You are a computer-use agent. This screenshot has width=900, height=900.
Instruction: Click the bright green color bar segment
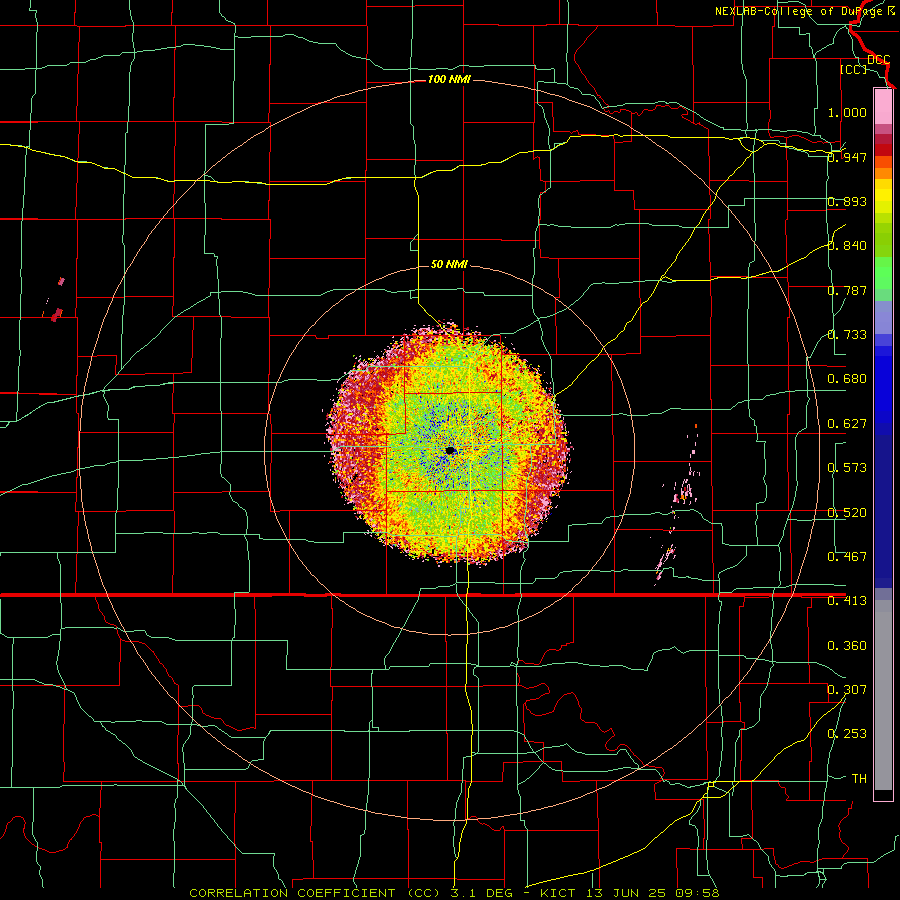coord(883,273)
